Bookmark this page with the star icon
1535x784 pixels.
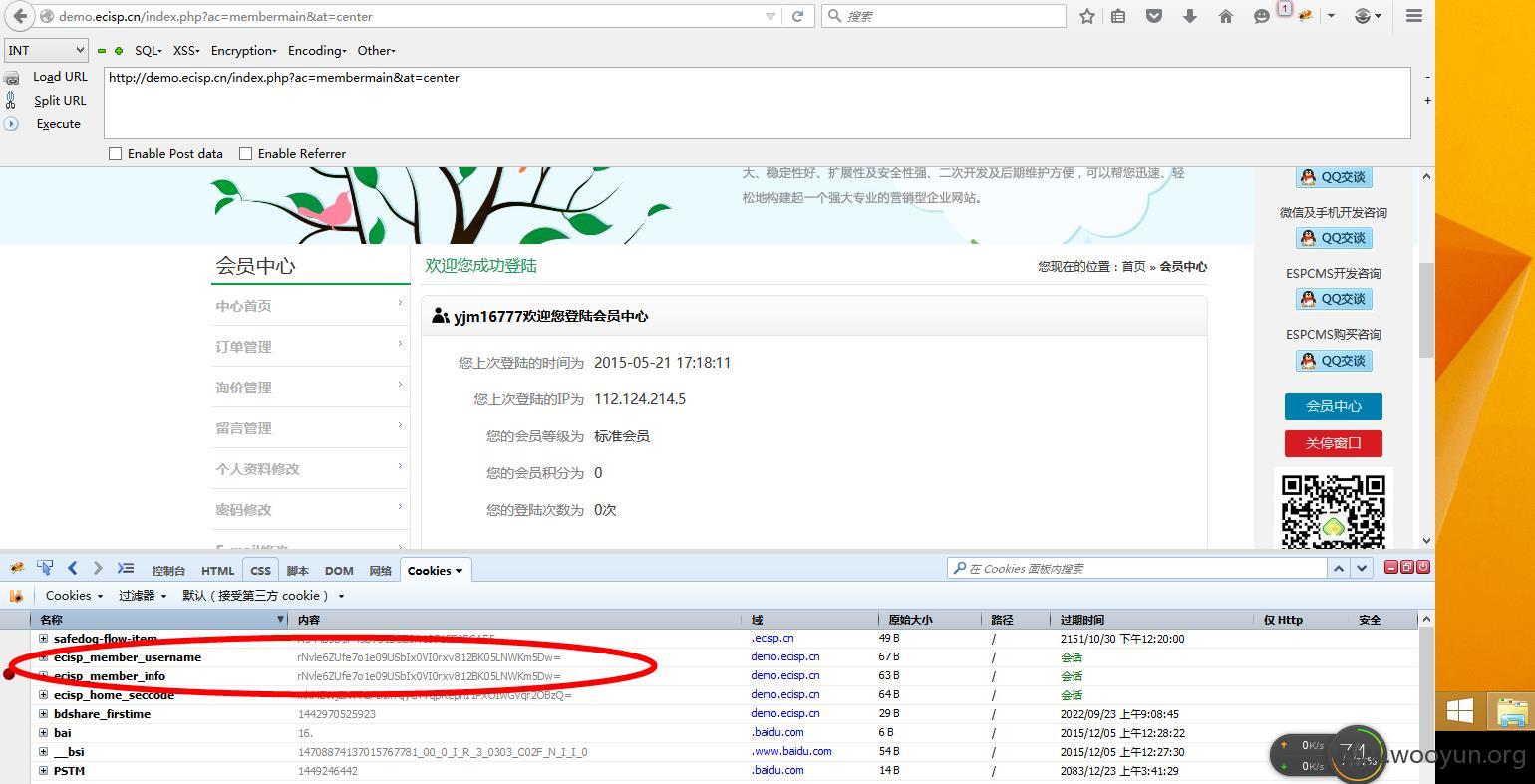point(1087,16)
